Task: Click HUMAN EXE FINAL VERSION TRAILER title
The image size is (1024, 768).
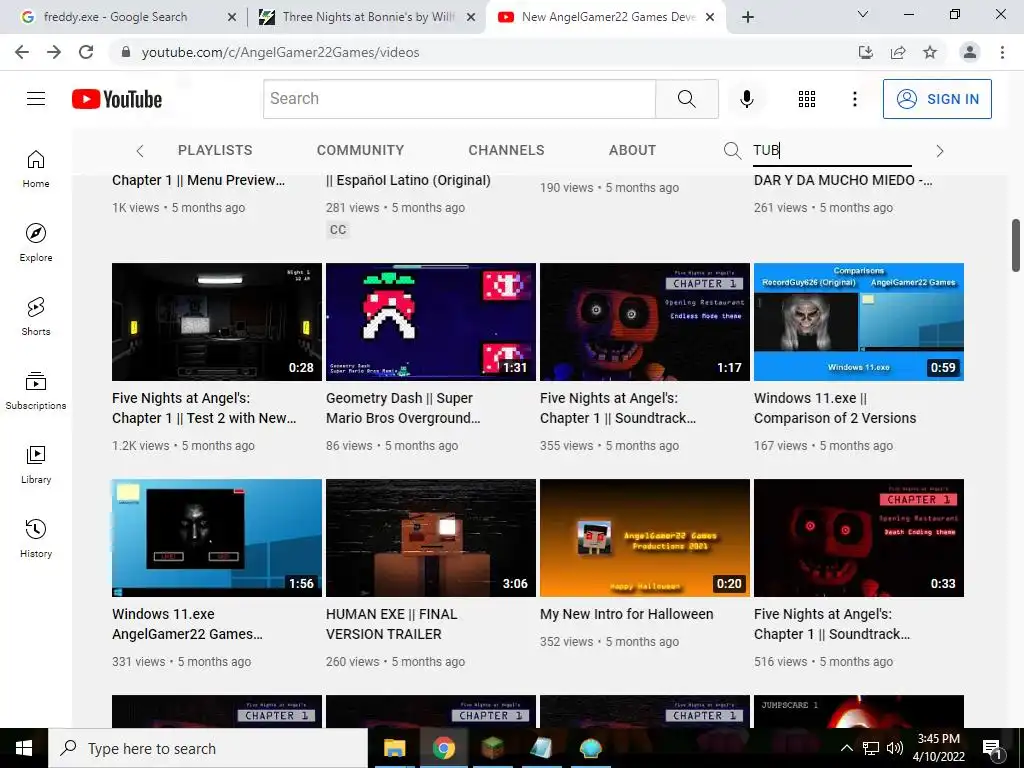Action: point(392,624)
